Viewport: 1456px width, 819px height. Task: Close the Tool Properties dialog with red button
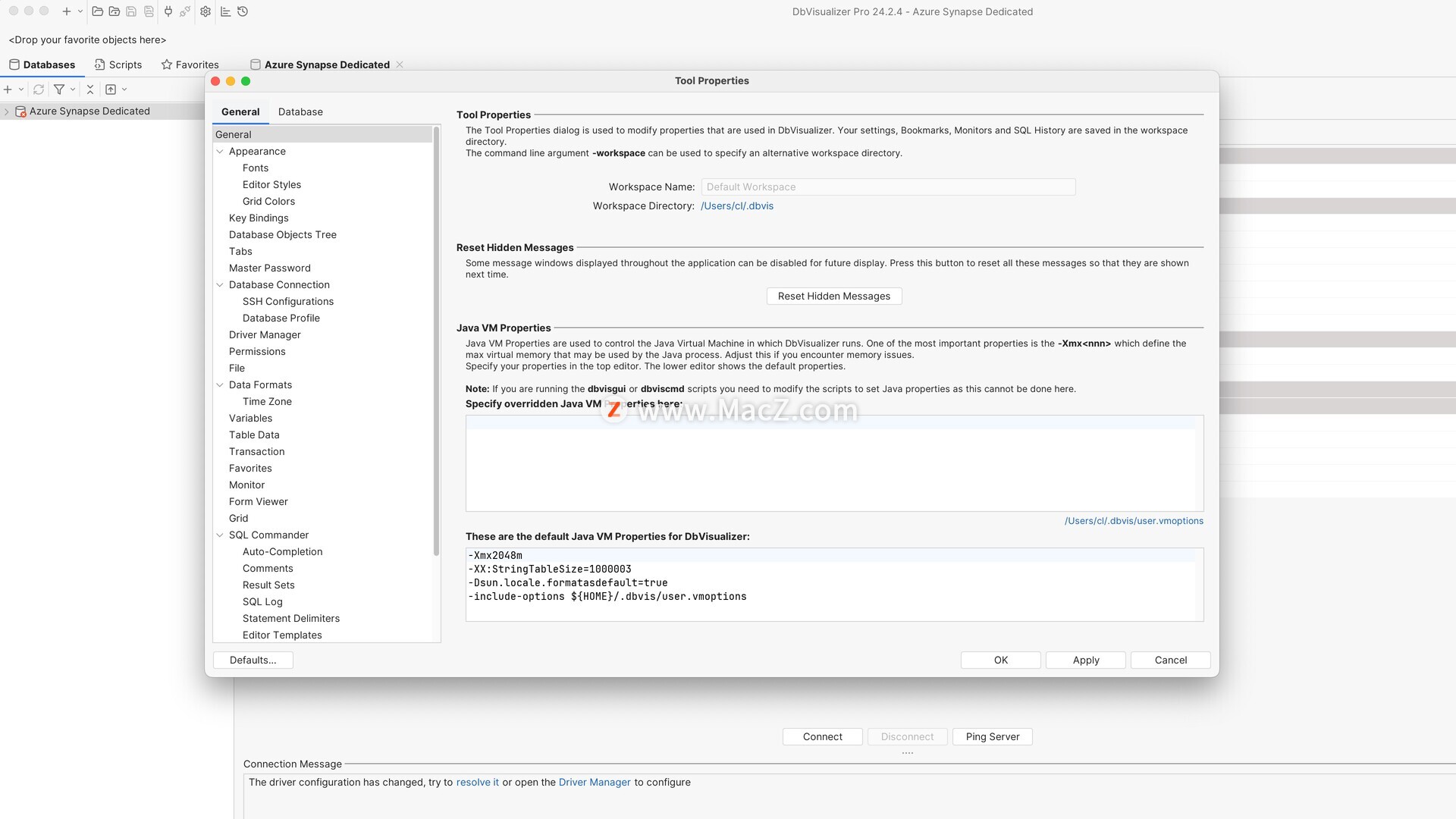[215, 81]
